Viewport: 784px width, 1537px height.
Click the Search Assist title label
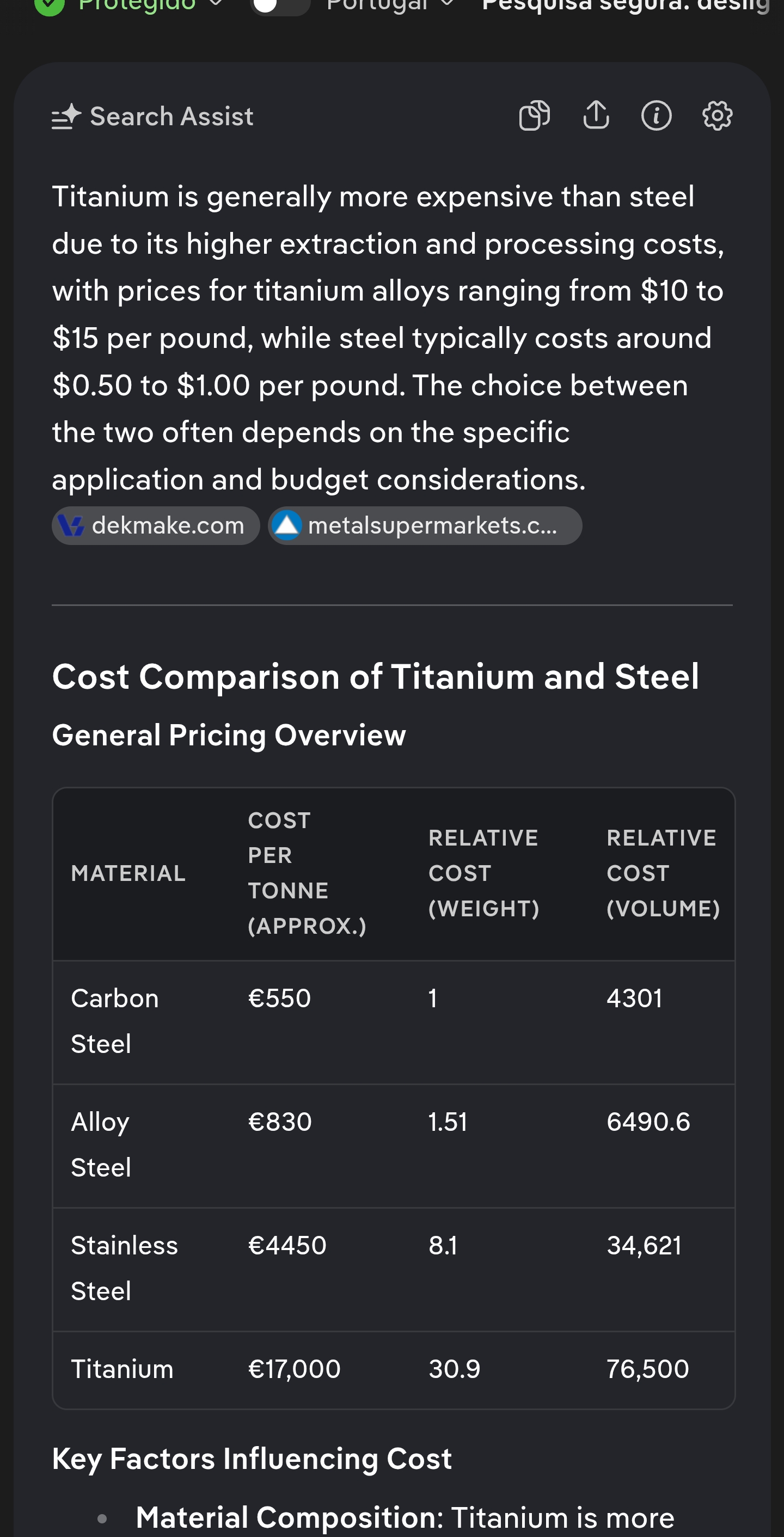171,117
